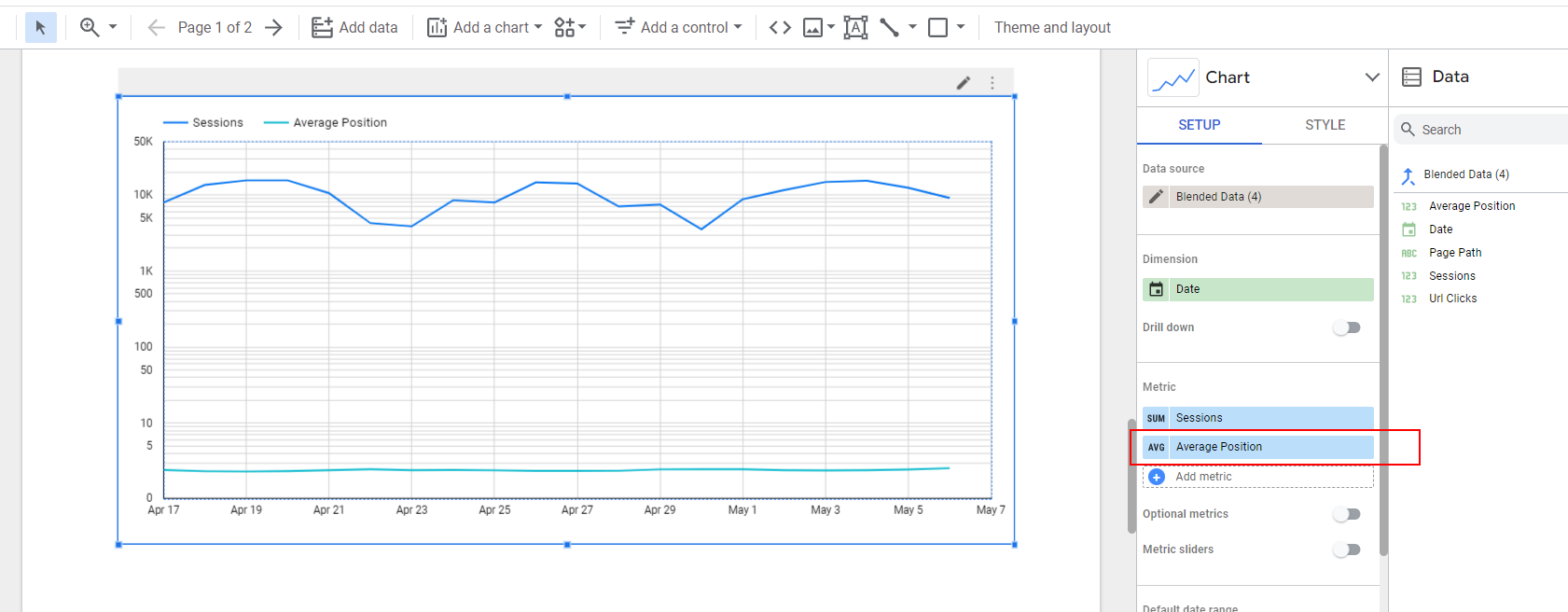Click the Average Position metric chip
The image size is (1568, 612).
click(1258, 447)
